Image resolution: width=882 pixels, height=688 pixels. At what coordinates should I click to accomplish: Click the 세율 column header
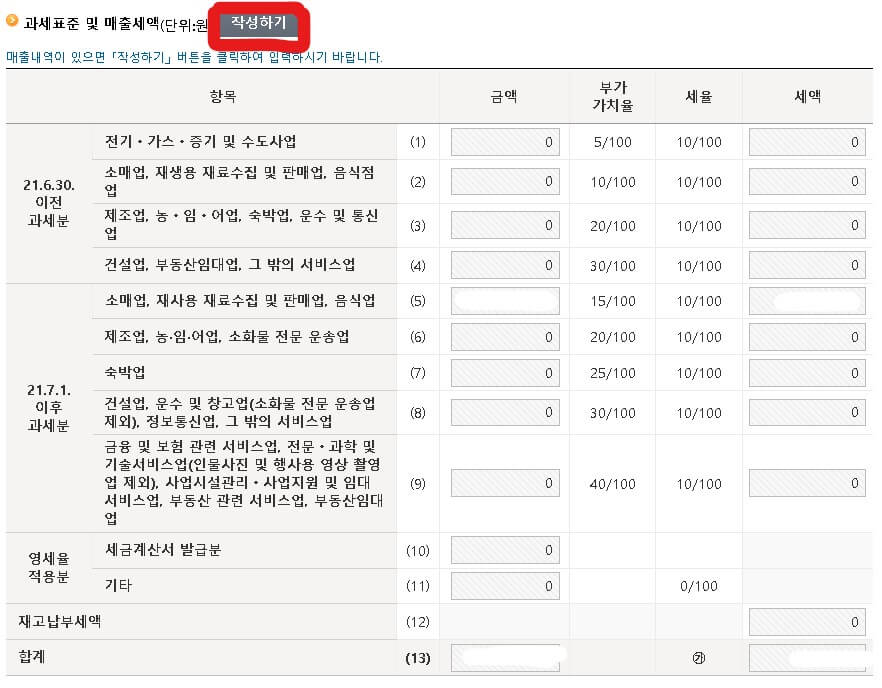[699, 97]
